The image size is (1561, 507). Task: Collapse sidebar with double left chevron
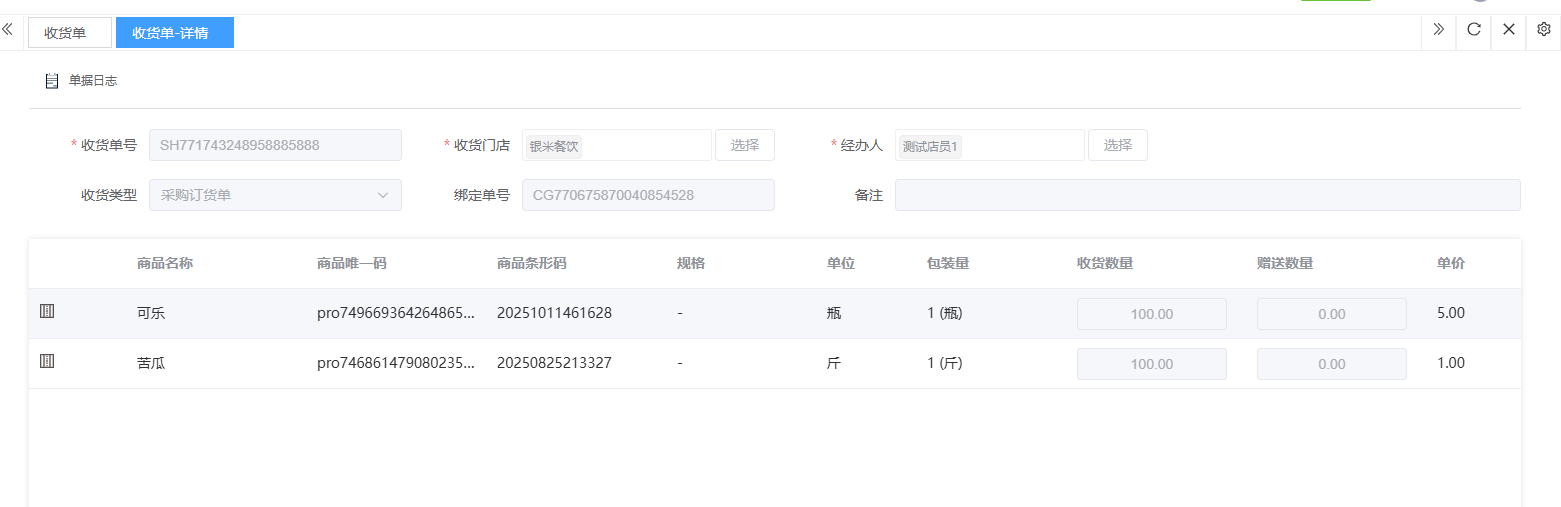8,30
